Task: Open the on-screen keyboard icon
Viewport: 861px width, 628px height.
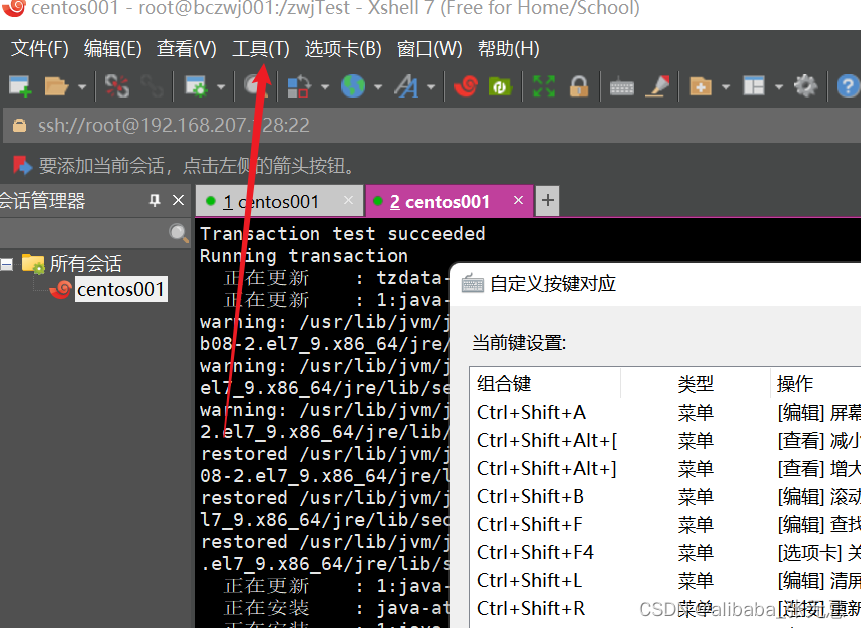Action: click(620, 86)
